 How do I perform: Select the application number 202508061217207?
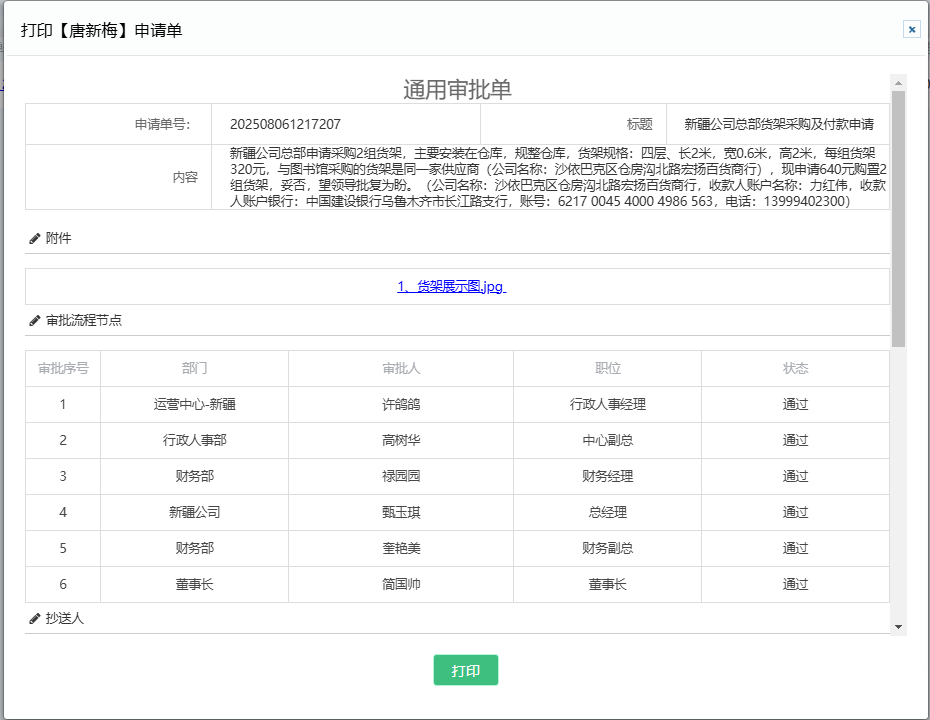pos(285,125)
